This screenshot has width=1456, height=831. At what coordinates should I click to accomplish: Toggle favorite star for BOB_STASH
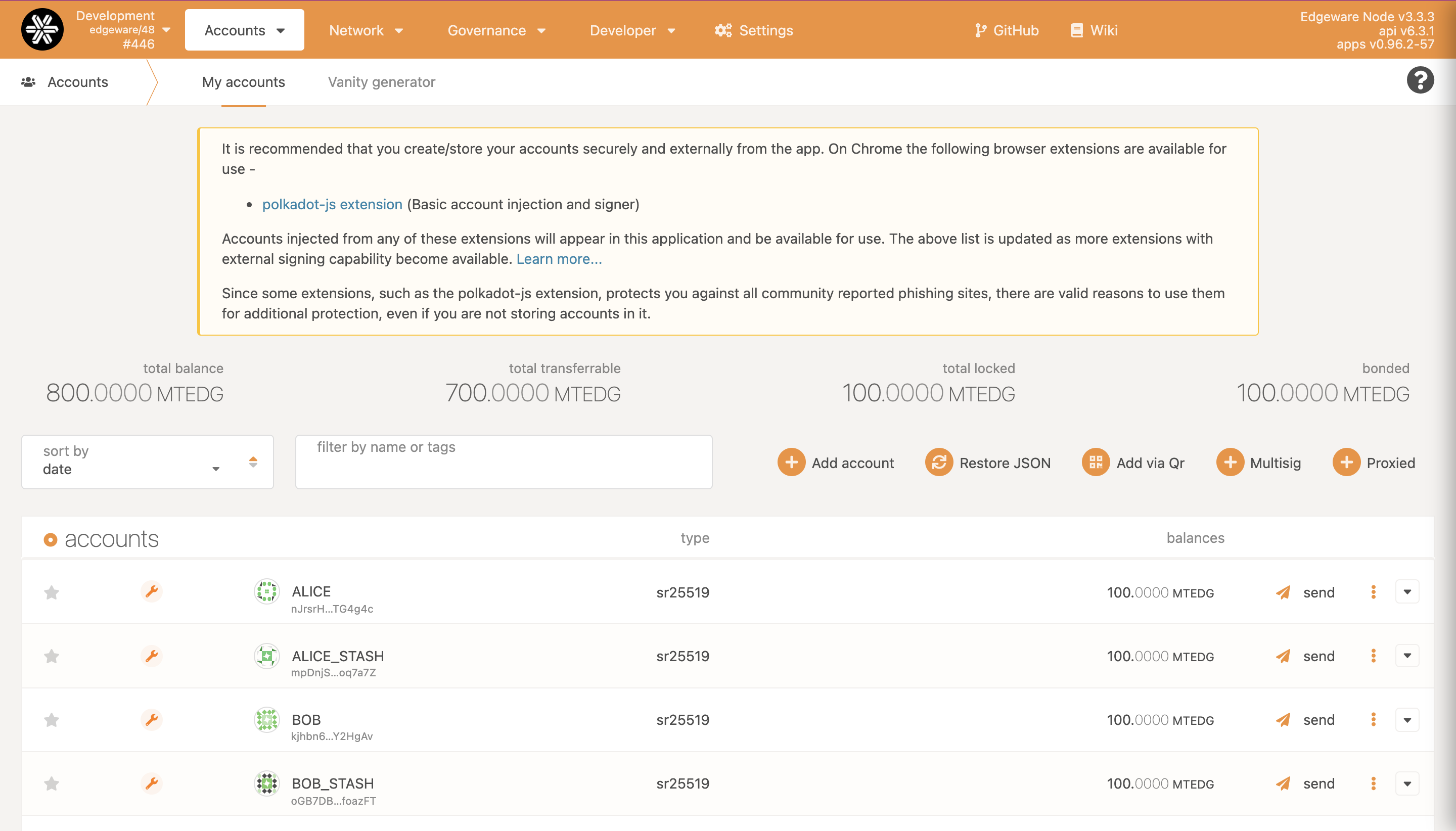(52, 783)
